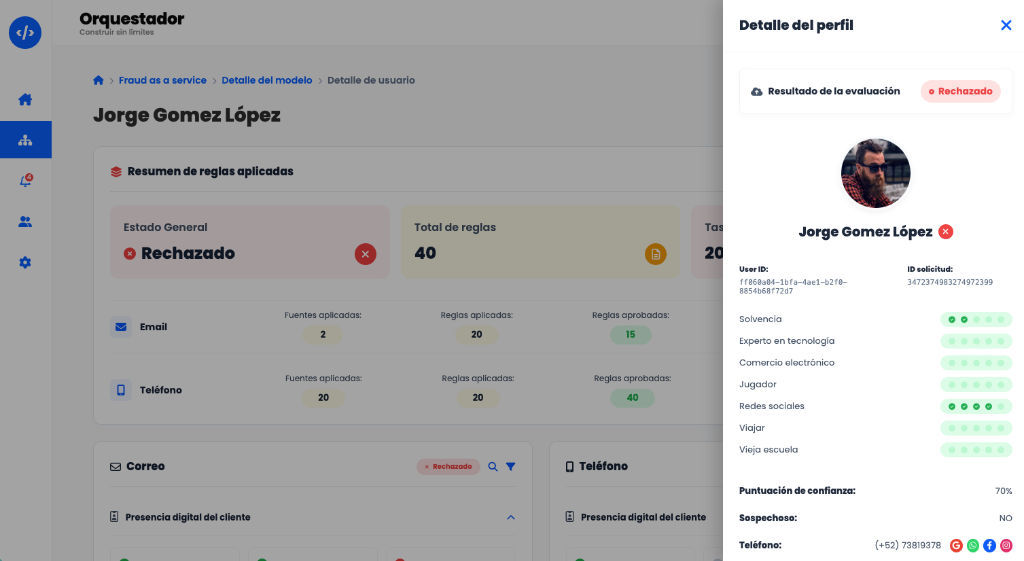Select the hierarchy models sidebar icon
The width and height of the screenshot is (1024, 561).
(25, 140)
